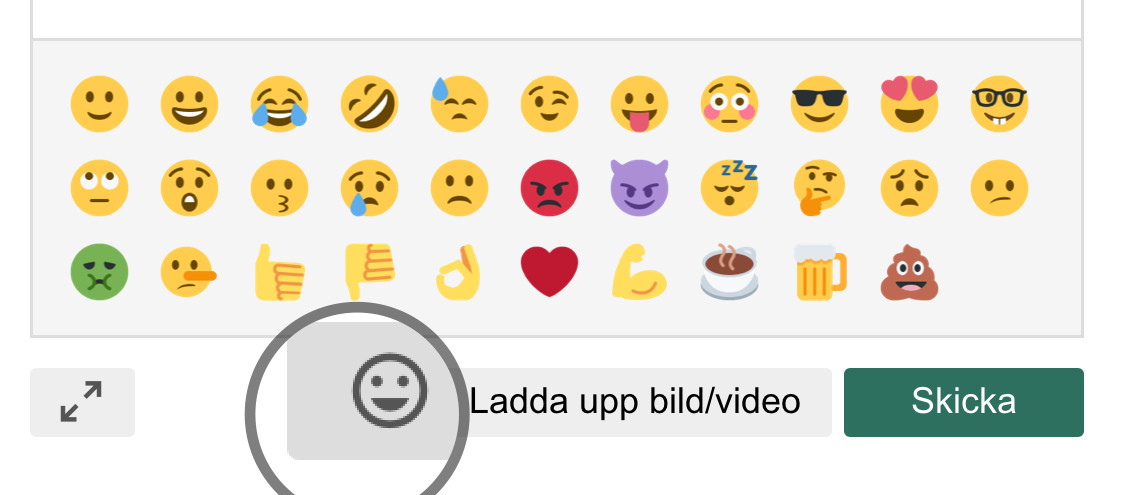Select the green nauseated face emoji
This screenshot has height=495, width=1125.
click(100, 272)
